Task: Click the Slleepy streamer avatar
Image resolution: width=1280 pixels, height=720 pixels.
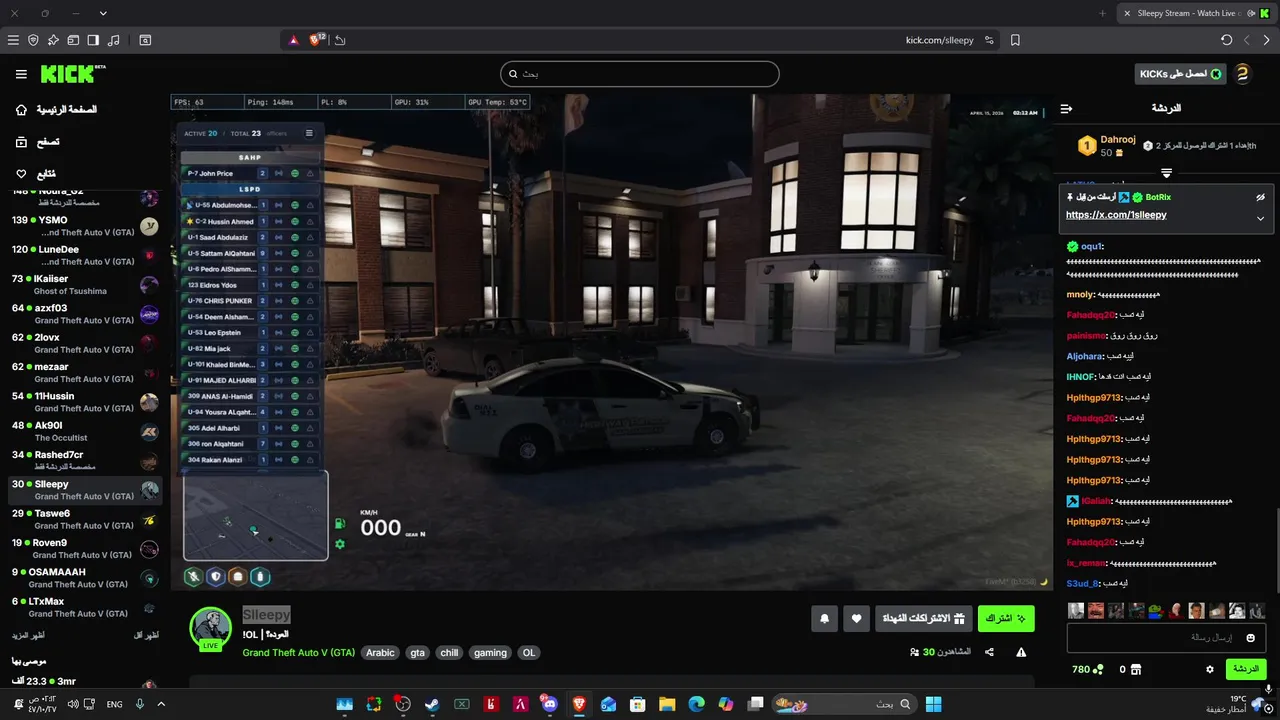Action: 211,628
